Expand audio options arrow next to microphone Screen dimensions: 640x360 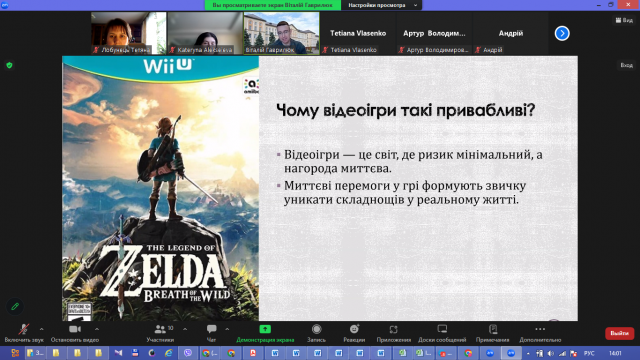pyautogui.click(x=42, y=329)
